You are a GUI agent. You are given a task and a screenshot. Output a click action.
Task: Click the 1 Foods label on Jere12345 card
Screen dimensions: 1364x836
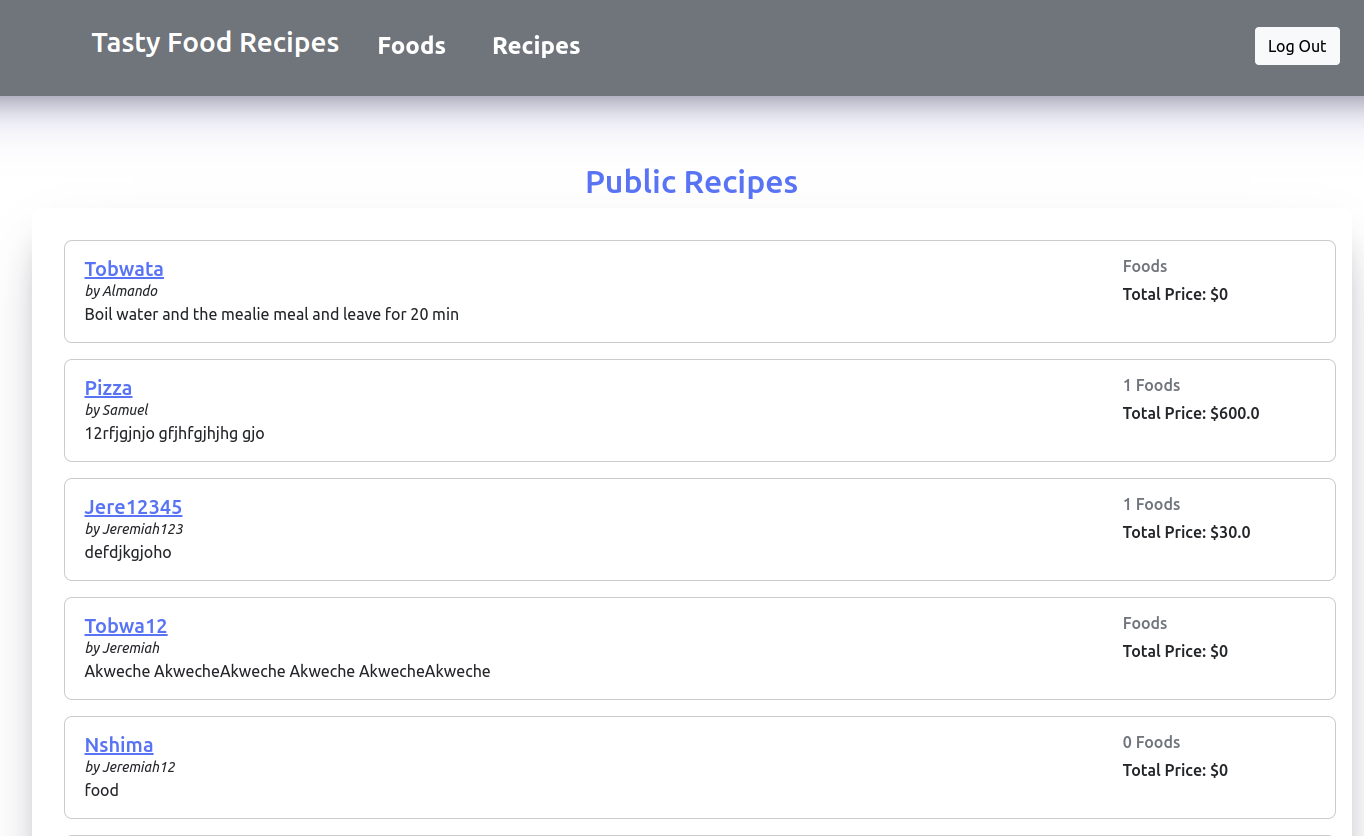point(1151,504)
